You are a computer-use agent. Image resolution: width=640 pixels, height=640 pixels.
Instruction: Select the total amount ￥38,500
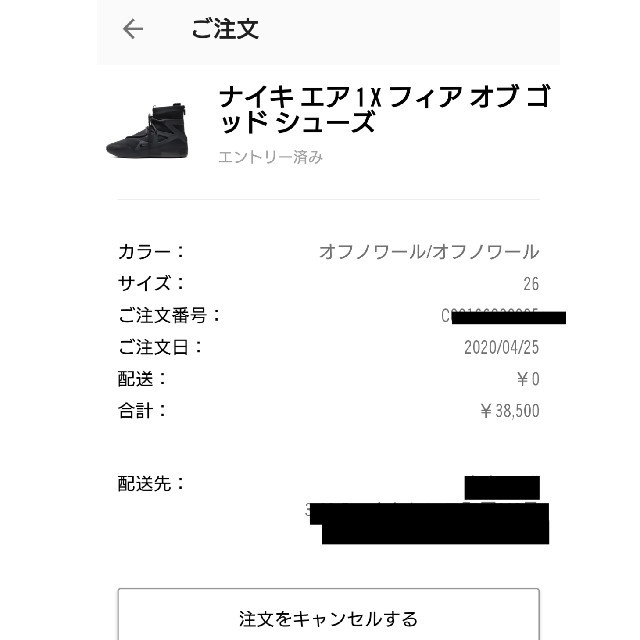[509, 411]
